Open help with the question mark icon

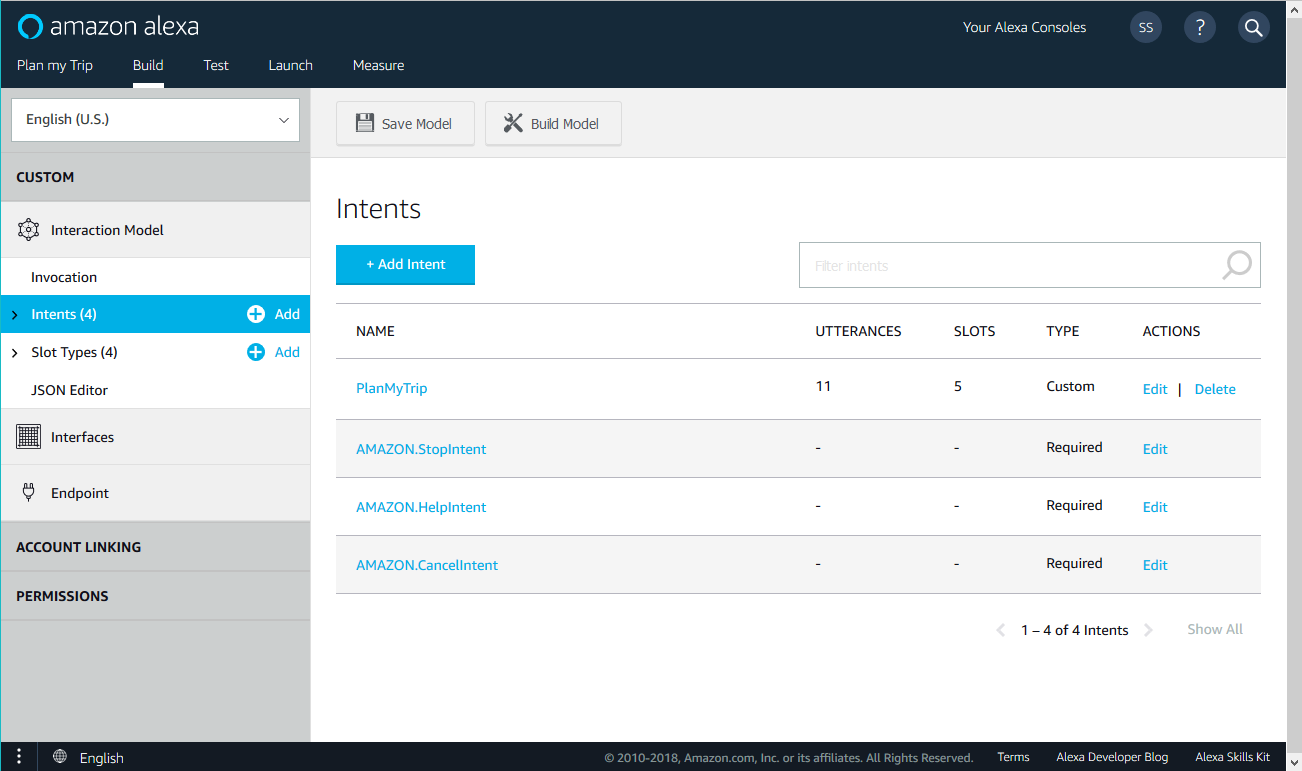1199,27
